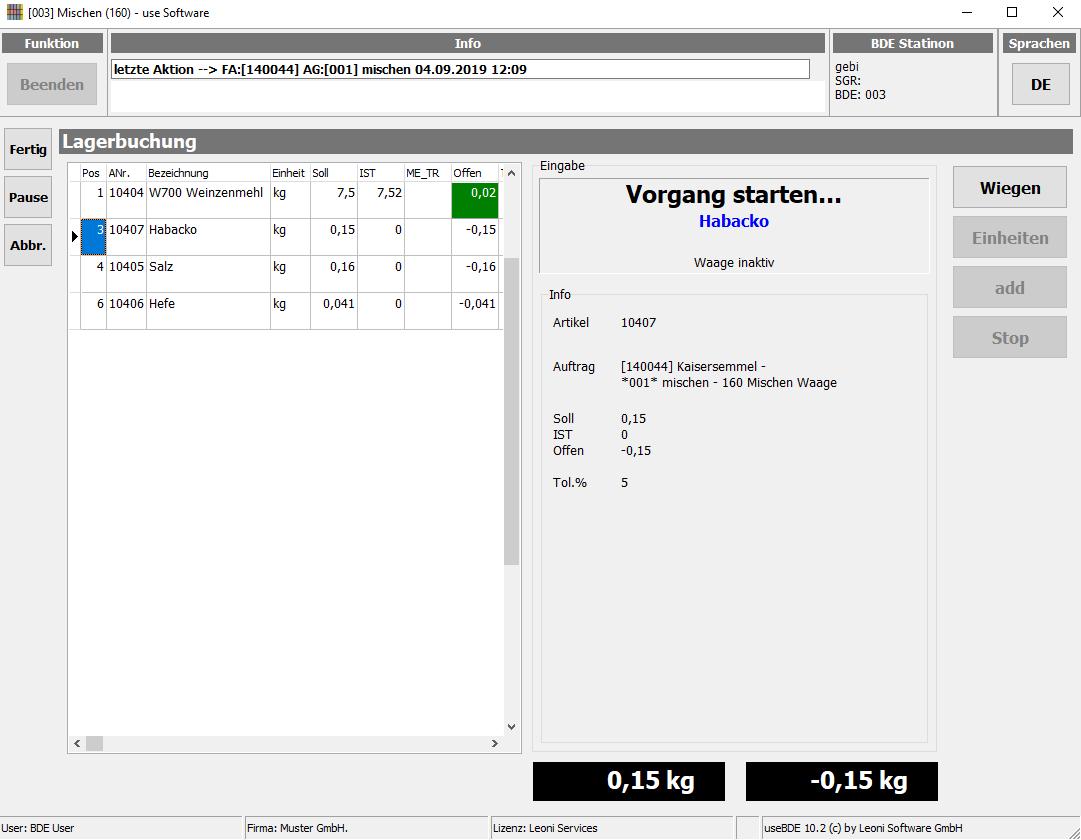This screenshot has height=840, width=1081.
Task: Click the table scroll-up arrow
Action: (x=512, y=173)
